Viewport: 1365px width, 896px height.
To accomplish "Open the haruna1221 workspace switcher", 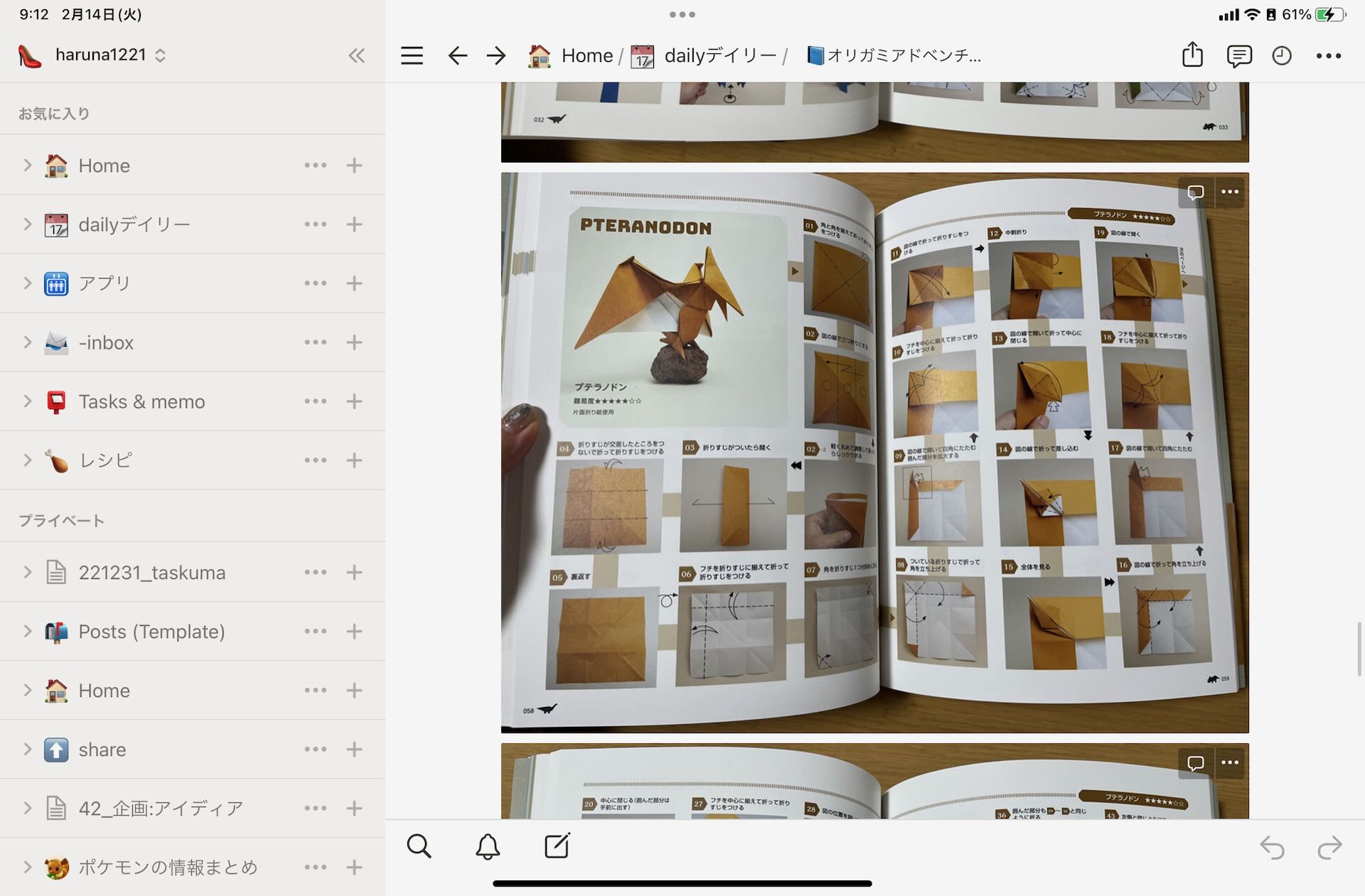I will [x=92, y=55].
